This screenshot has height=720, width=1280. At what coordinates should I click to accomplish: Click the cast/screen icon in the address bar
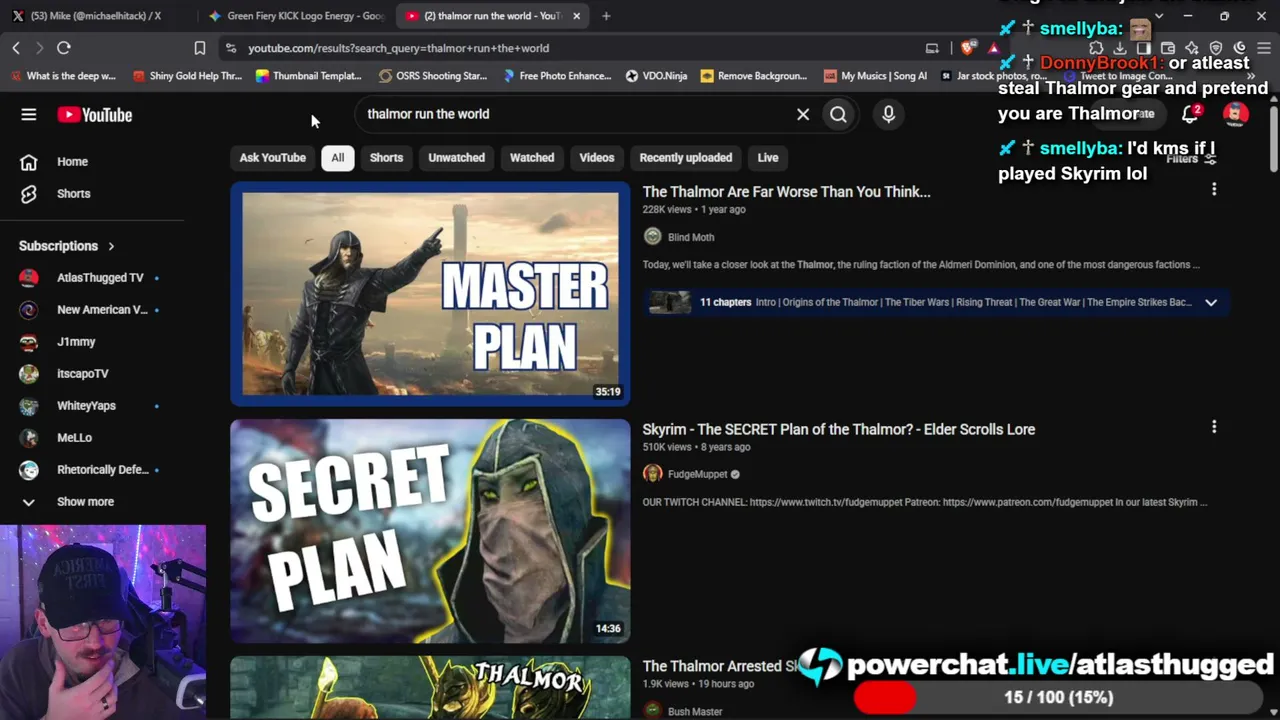[x=932, y=48]
